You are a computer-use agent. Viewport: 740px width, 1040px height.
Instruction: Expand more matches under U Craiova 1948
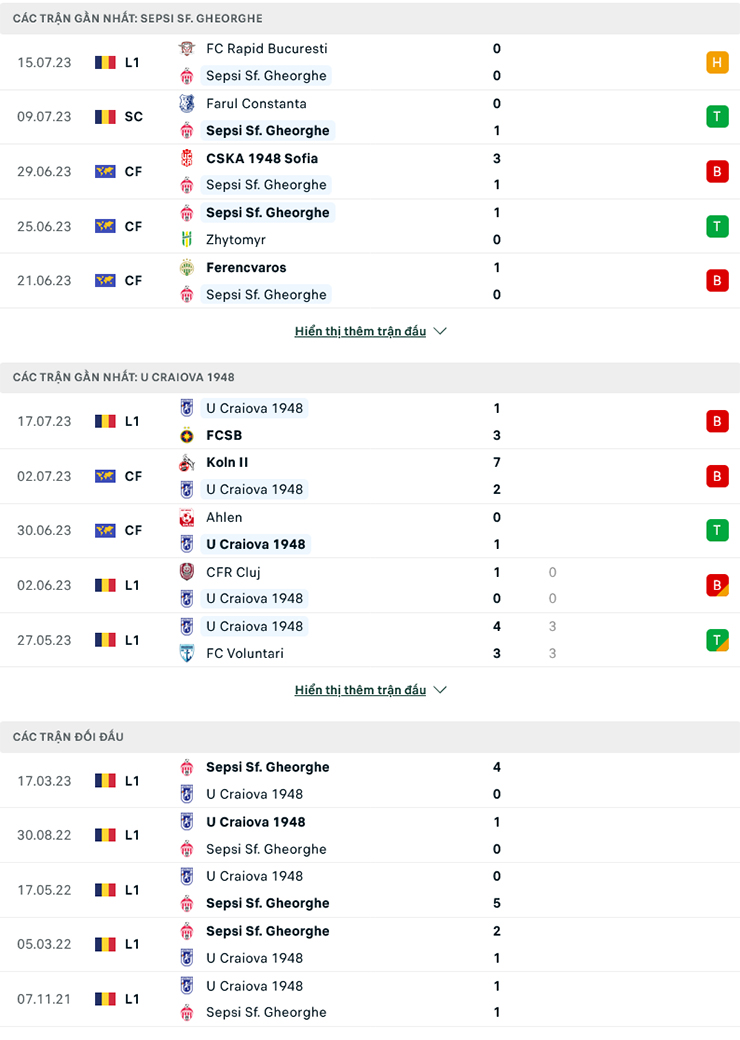370,690
